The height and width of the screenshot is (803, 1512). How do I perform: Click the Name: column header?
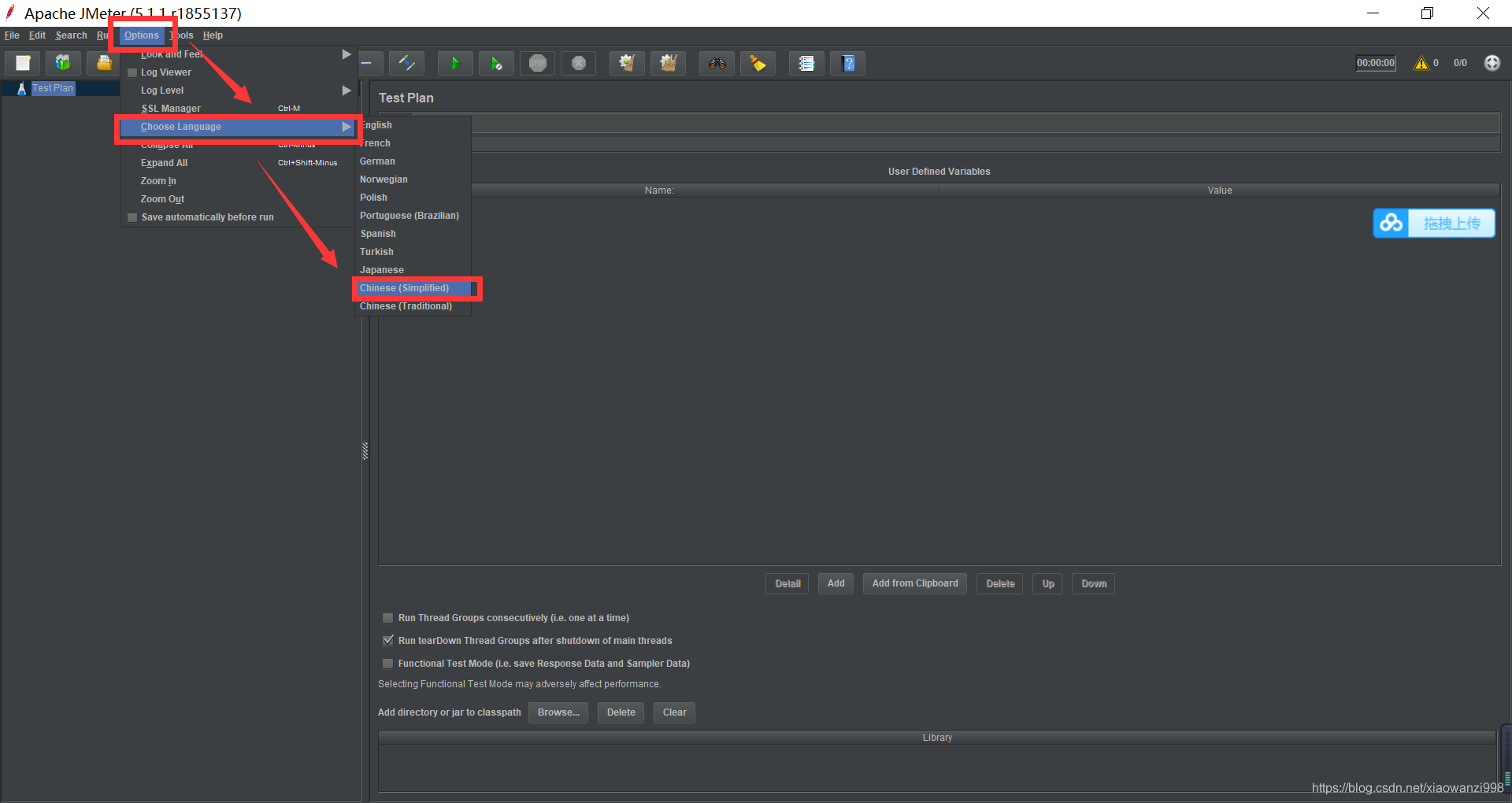coord(659,191)
